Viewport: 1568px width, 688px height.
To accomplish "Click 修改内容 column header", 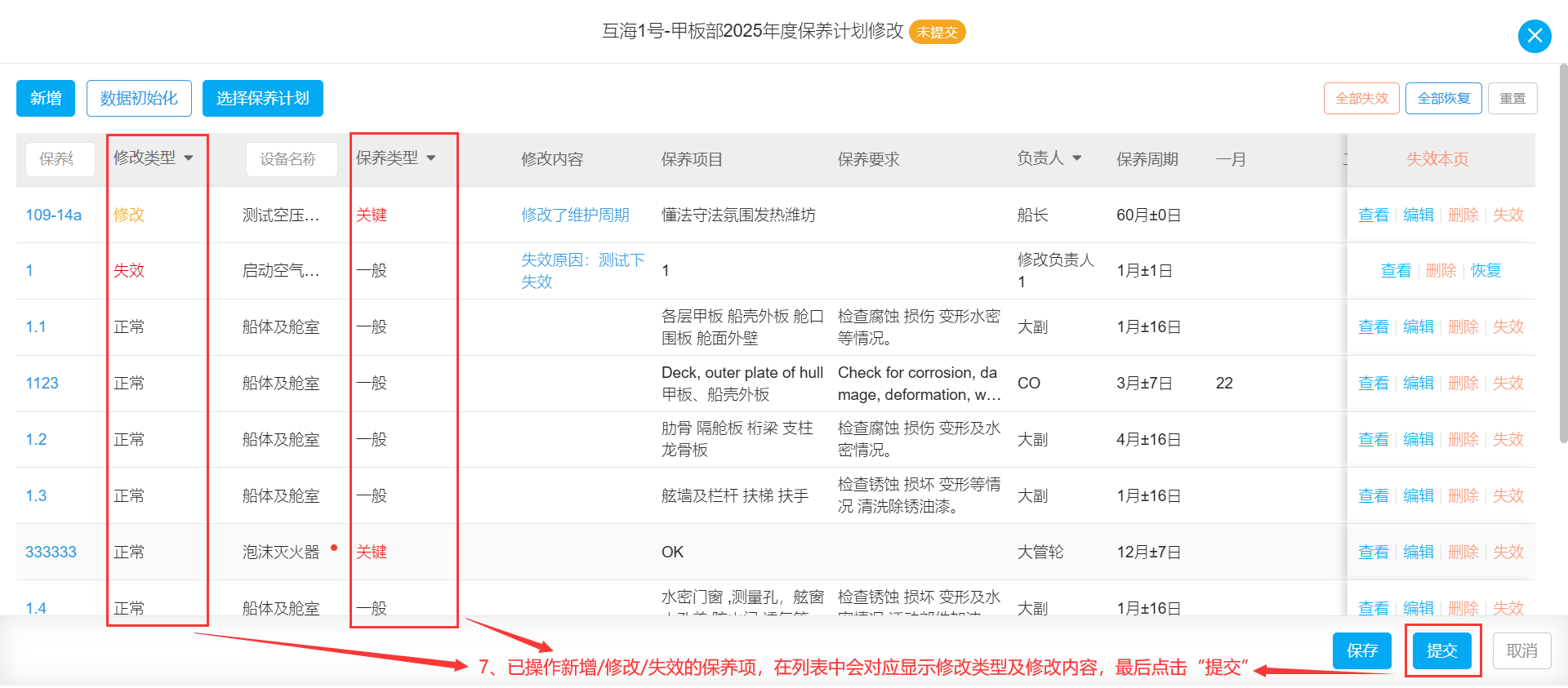I will (x=552, y=159).
